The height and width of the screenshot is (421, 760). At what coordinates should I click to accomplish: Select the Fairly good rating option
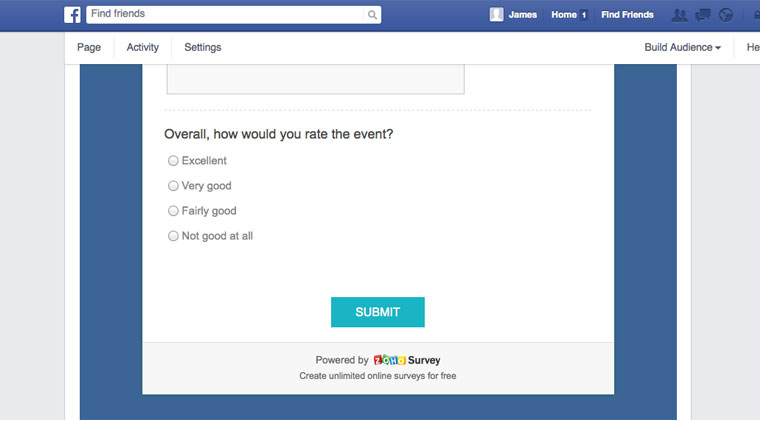coord(173,211)
